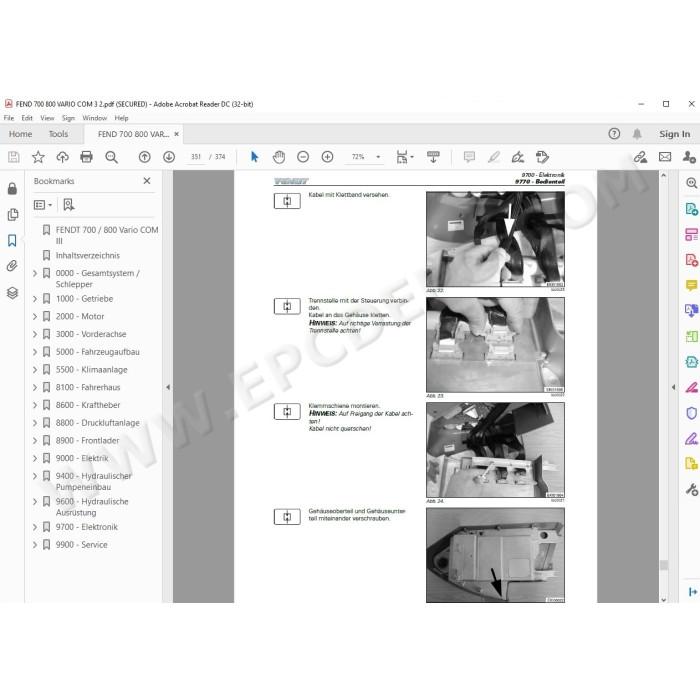The height and width of the screenshot is (700, 700).
Task: Open the Sign menu
Action: (68, 118)
